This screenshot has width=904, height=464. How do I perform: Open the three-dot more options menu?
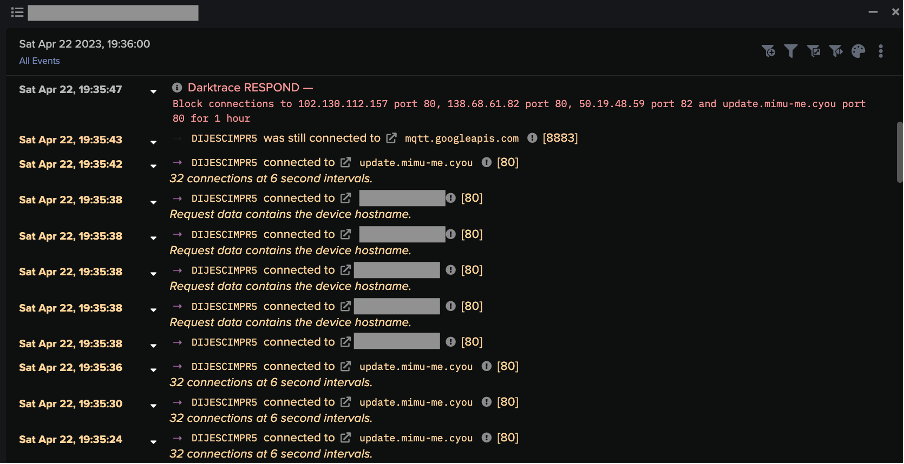click(x=881, y=51)
